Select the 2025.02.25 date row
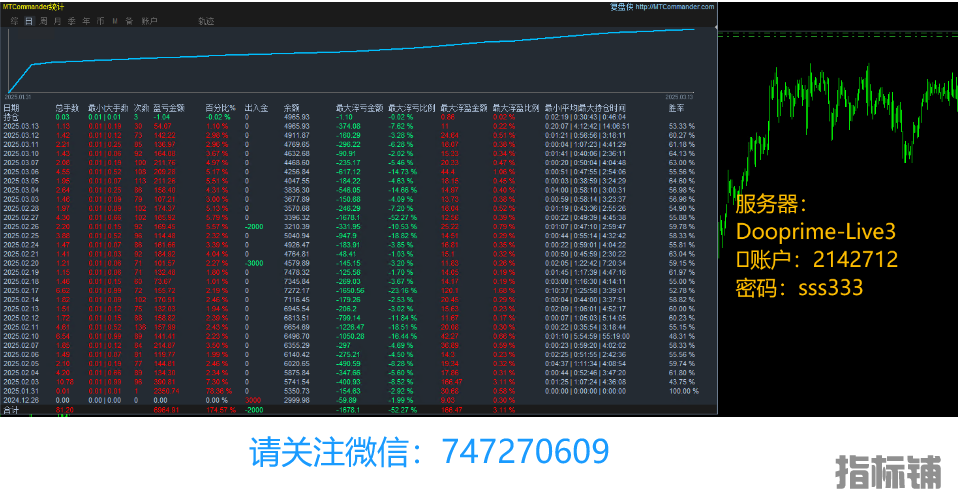958x497 pixels. 359,235
